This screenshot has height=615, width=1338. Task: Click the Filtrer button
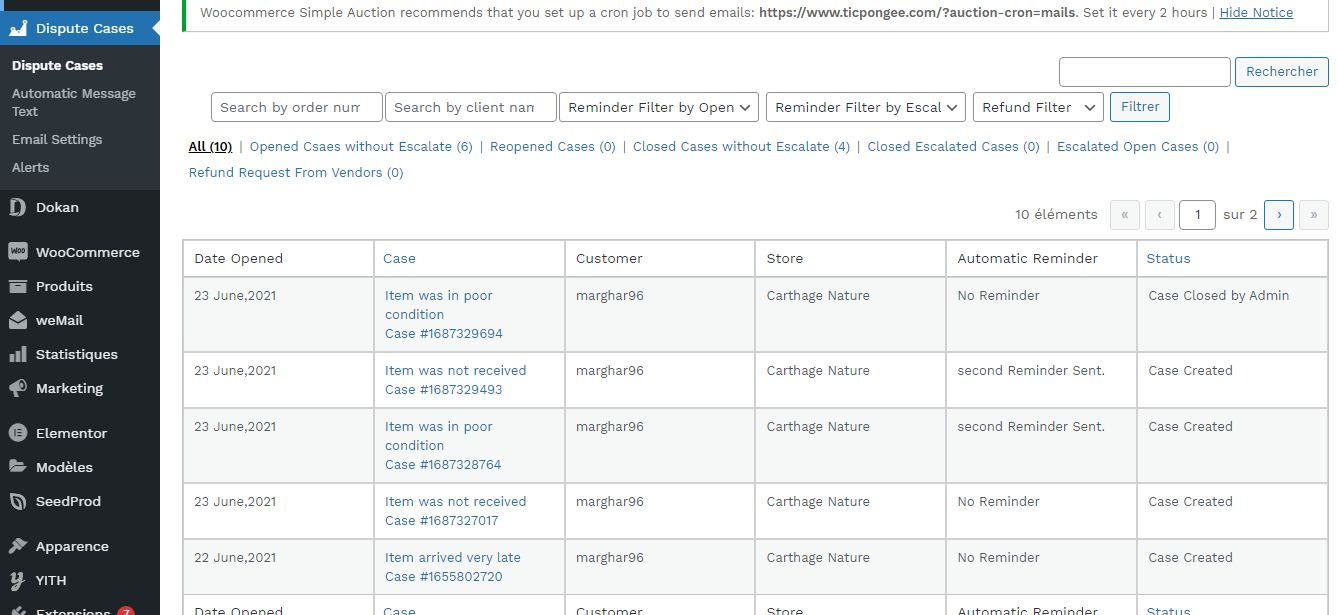1140,107
